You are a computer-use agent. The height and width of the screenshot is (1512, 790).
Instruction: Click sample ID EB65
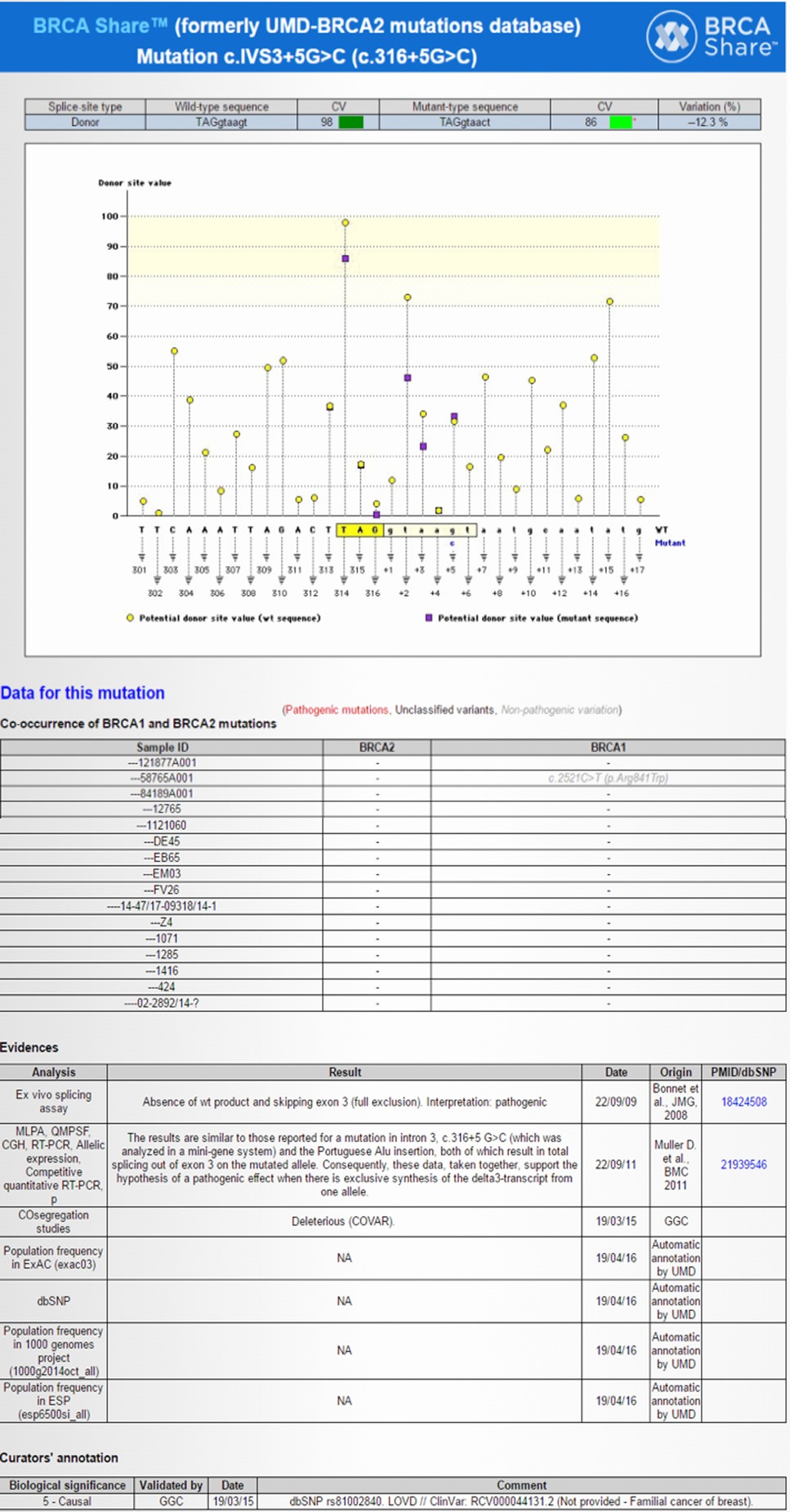(x=163, y=859)
